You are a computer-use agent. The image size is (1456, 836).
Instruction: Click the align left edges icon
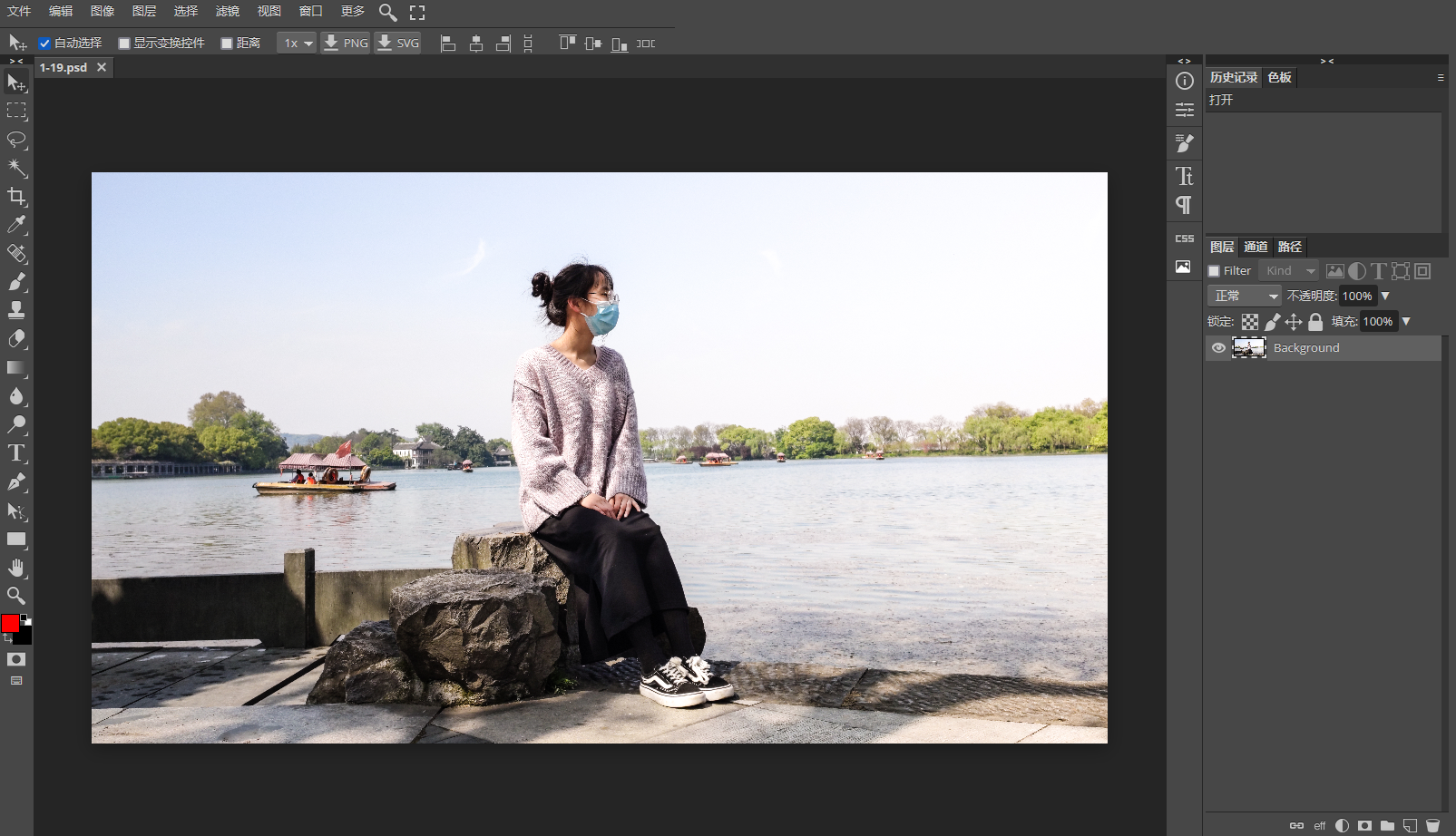(448, 44)
